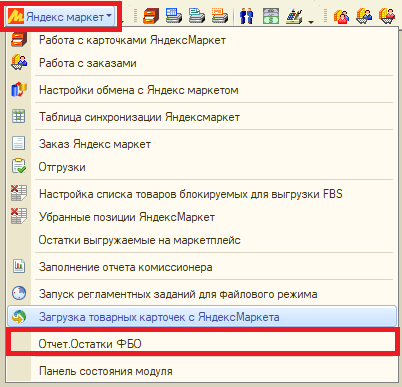
Task: Click the printer icon with blue table
Action: (x=174, y=16)
